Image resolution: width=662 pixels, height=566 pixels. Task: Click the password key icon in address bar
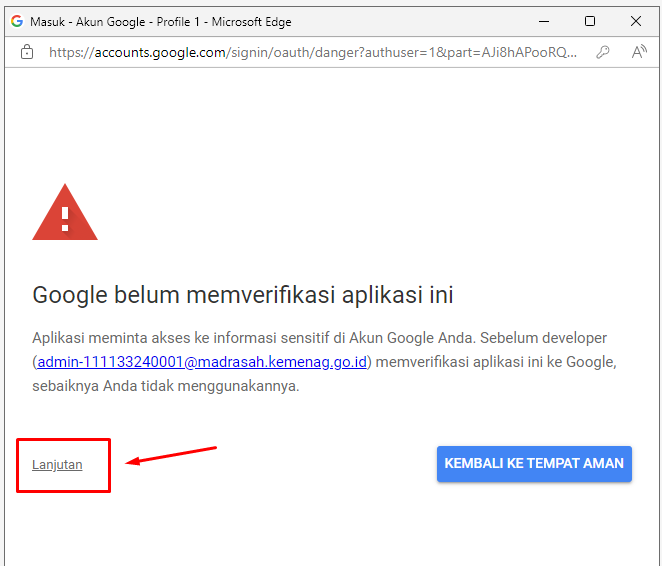(602, 52)
